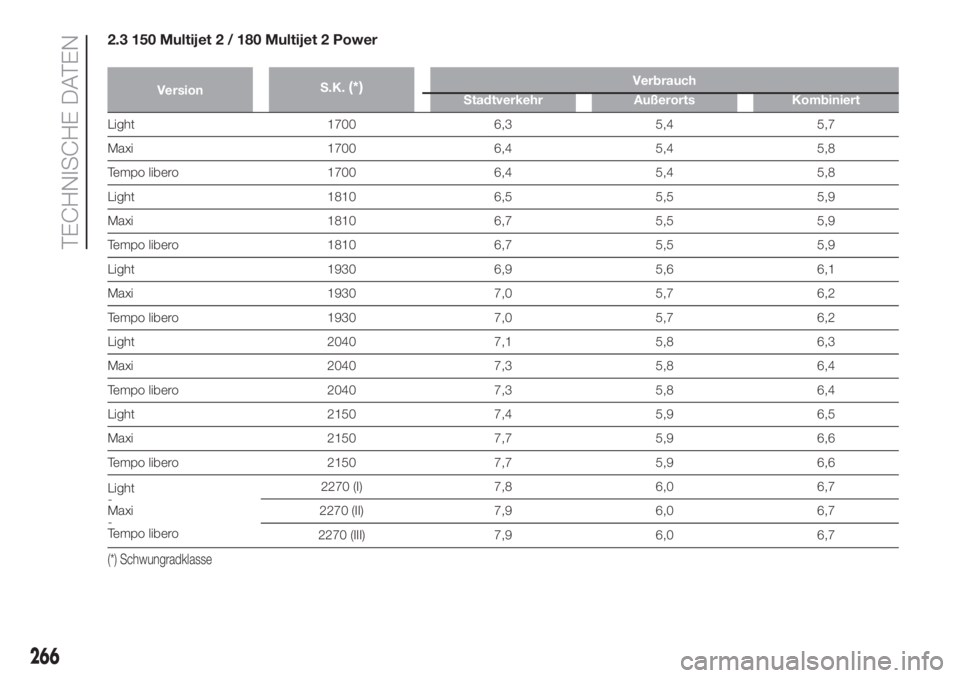Click Kombiniert value 5,7 for Light 1700

pyautogui.click(x=825, y=124)
